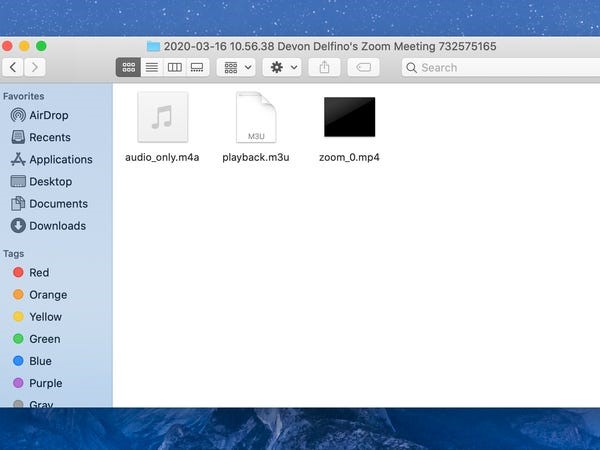Image resolution: width=600 pixels, height=450 pixels.
Task: Click the Favorites sidebar heading
Action: (24, 96)
